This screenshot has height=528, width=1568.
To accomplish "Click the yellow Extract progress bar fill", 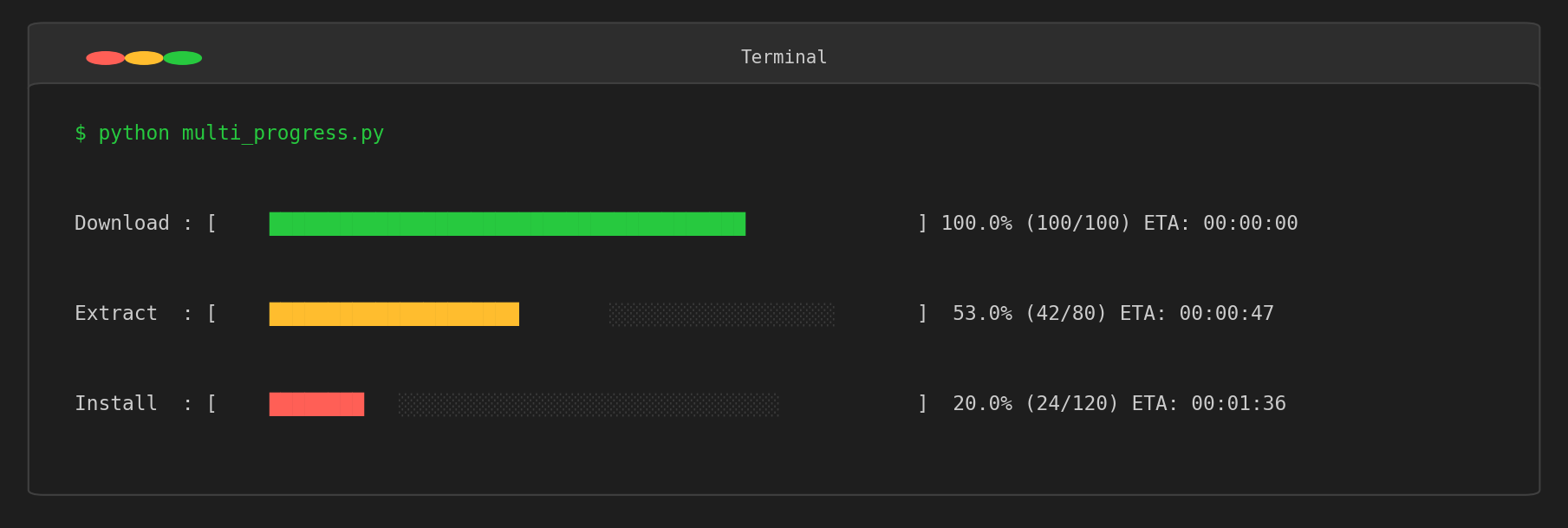I will (x=394, y=314).
